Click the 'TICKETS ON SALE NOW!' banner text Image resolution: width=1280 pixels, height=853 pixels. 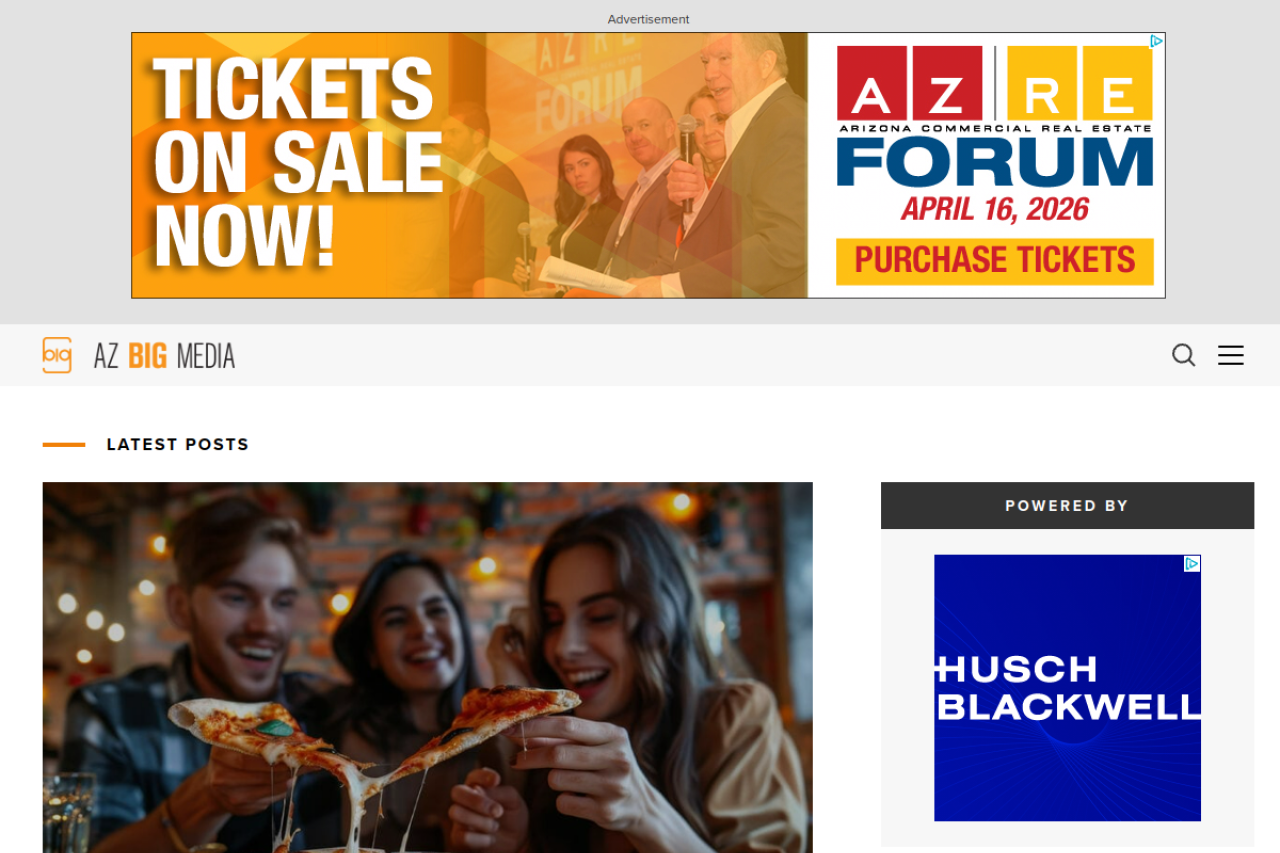pos(298,165)
